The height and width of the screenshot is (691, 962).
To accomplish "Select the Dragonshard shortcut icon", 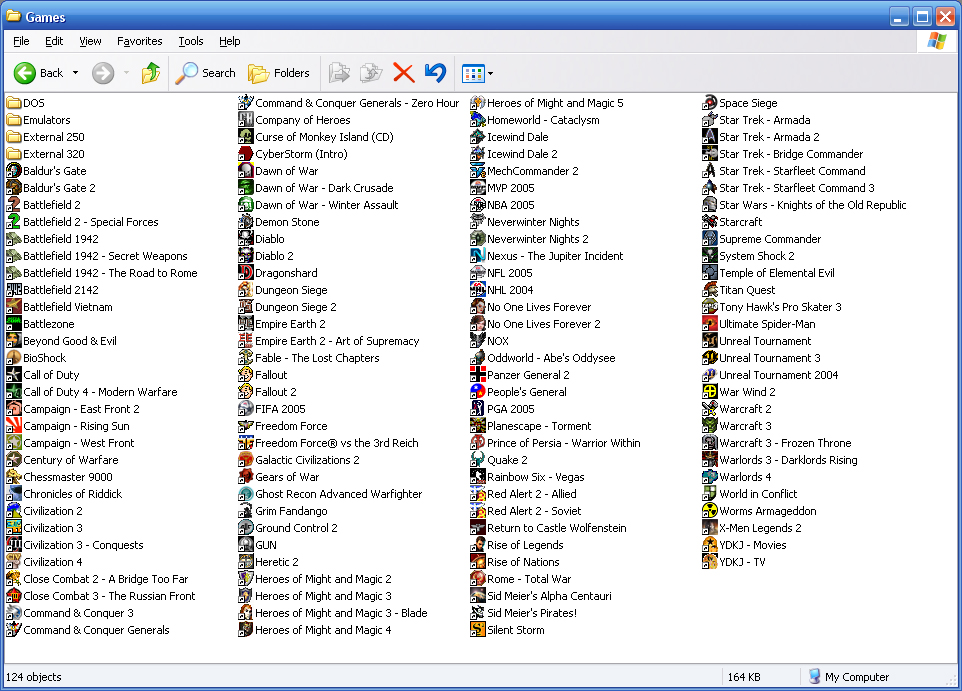I will click(246, 272).
